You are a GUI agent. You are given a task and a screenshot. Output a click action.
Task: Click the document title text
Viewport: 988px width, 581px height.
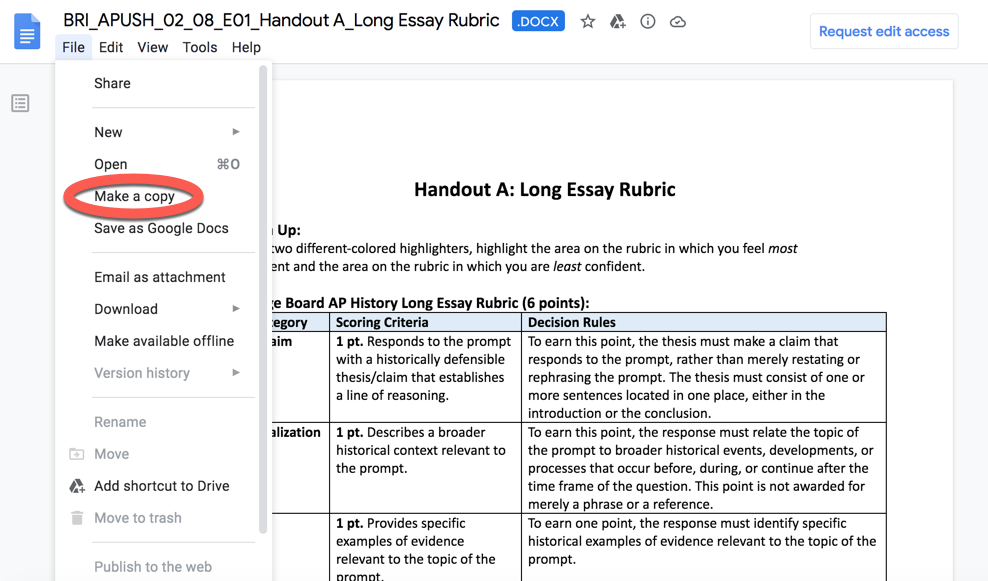click(281, 20)
